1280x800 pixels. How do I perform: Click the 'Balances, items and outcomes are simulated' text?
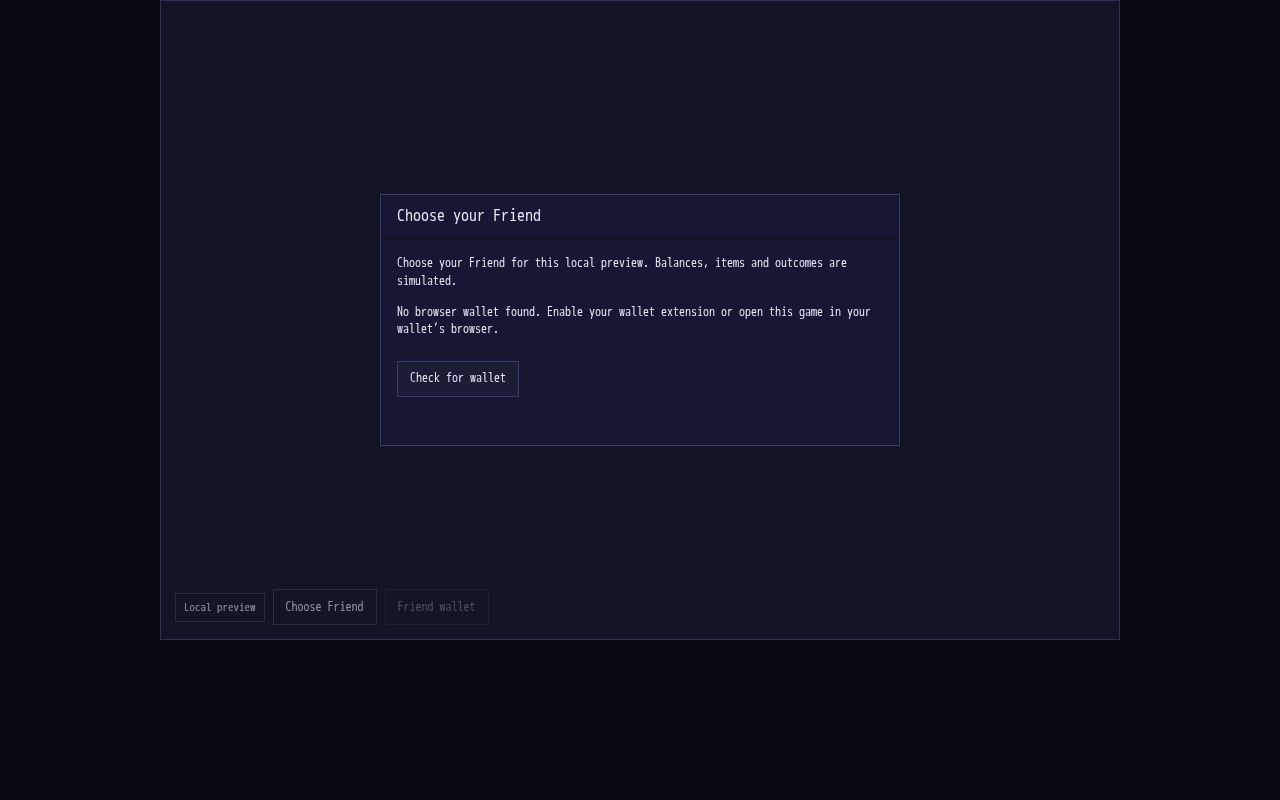tap(622, 272)
